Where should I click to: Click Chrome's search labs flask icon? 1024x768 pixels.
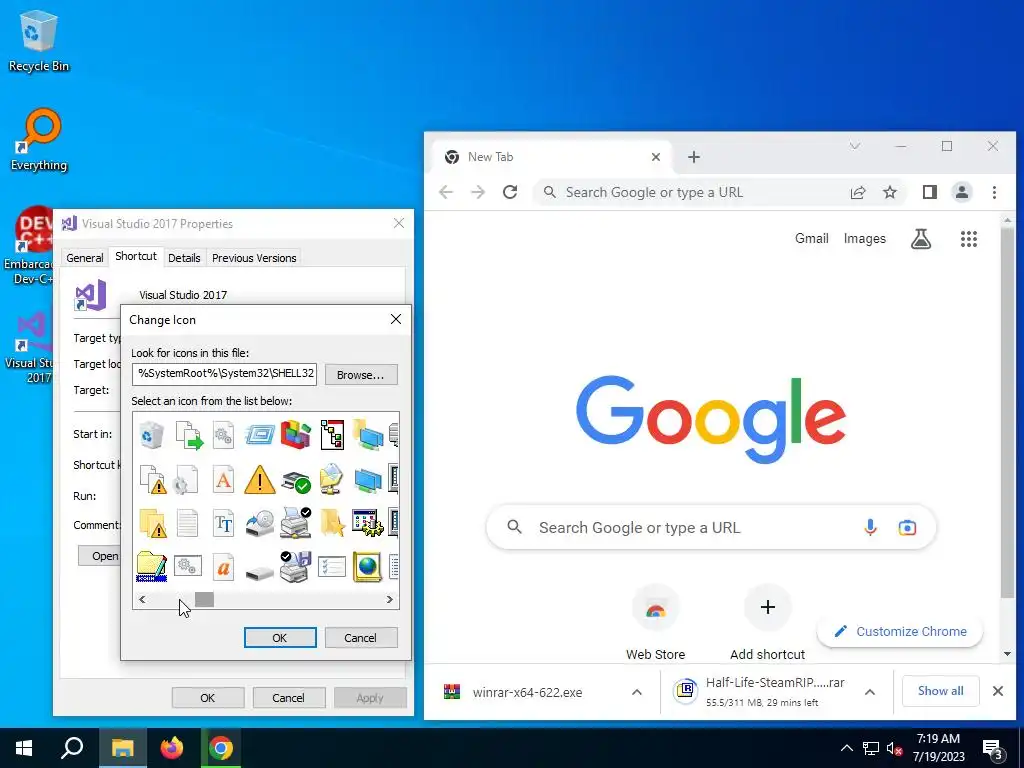tap(921, 239)
